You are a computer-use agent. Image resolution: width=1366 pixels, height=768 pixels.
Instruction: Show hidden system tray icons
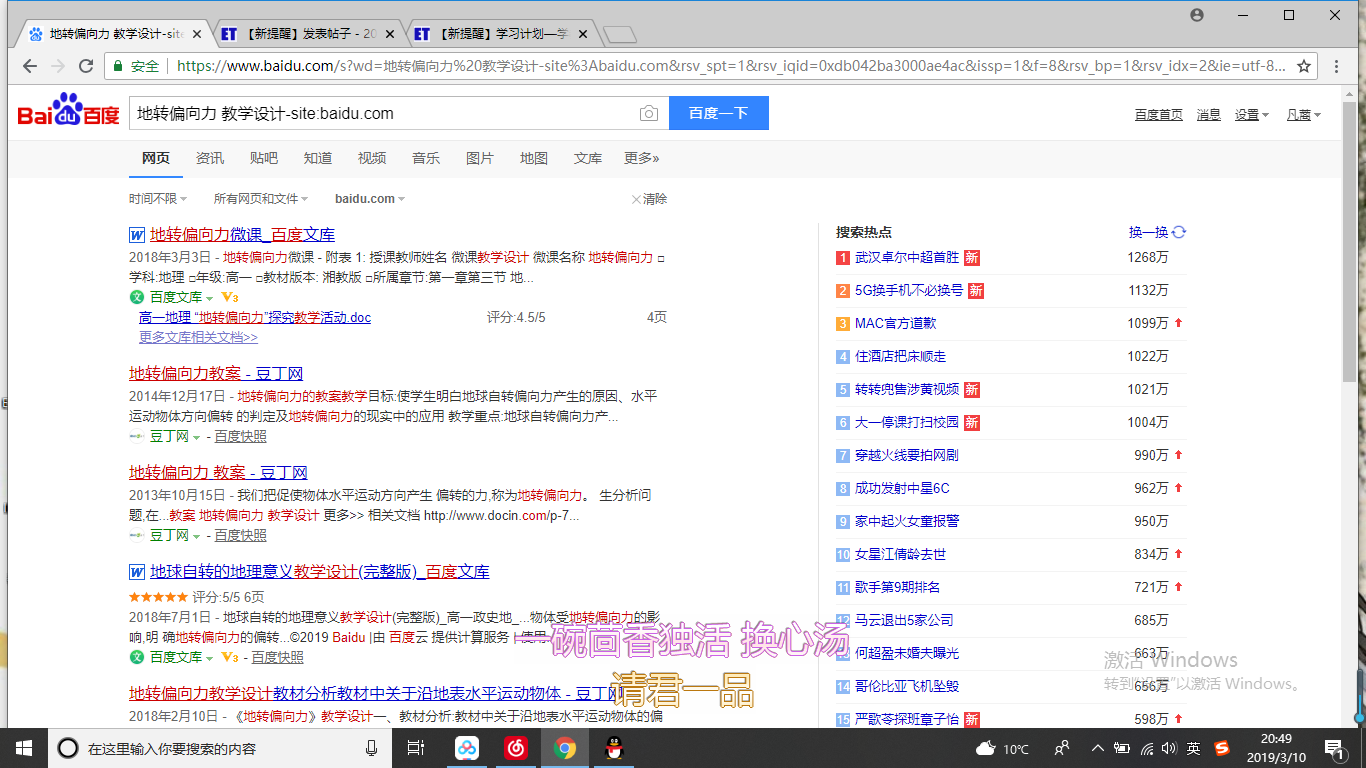tap(1098, 748)
